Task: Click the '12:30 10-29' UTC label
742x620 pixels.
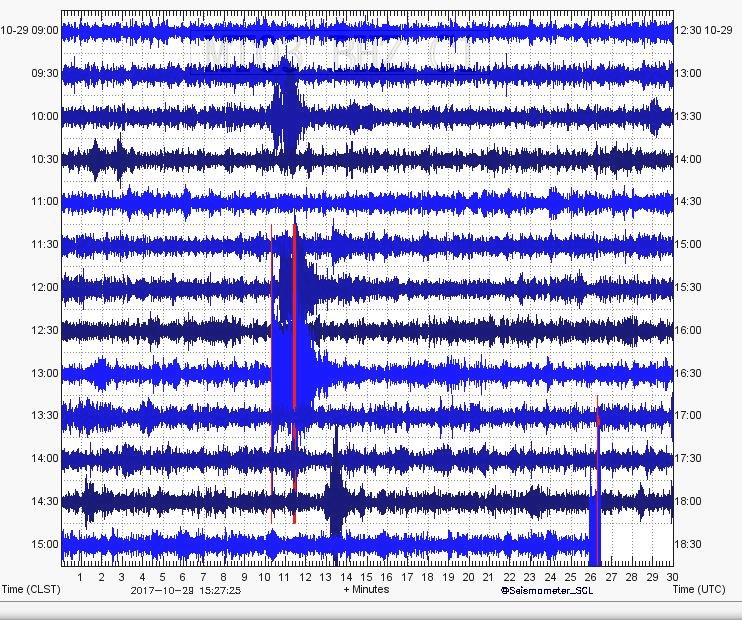Action: coord(703,31)
